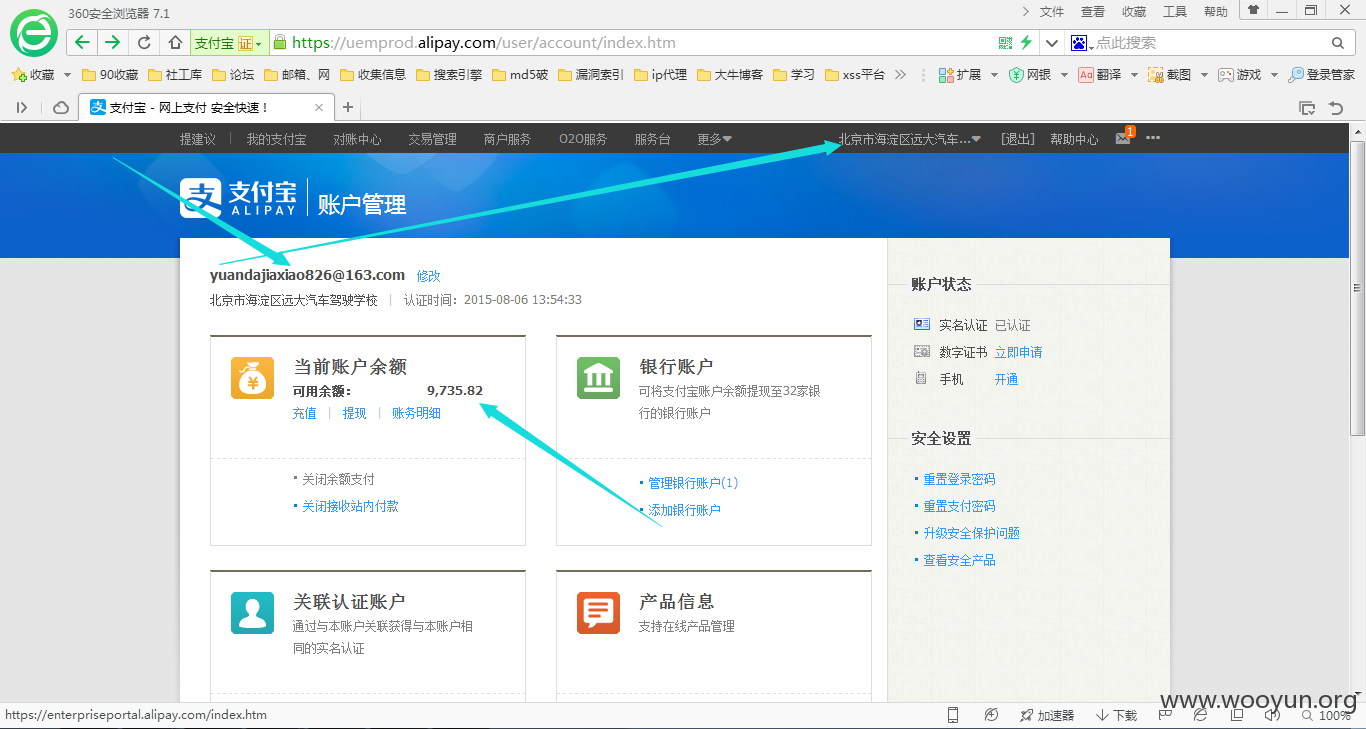The width and height of the screenshot is (1366, 729).
Task: Click the browser back arrow button
Action: point(82,42)
